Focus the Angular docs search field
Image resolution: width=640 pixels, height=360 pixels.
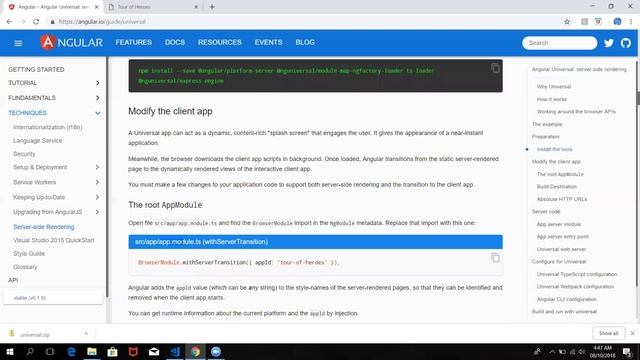click(x=559, y=43)
